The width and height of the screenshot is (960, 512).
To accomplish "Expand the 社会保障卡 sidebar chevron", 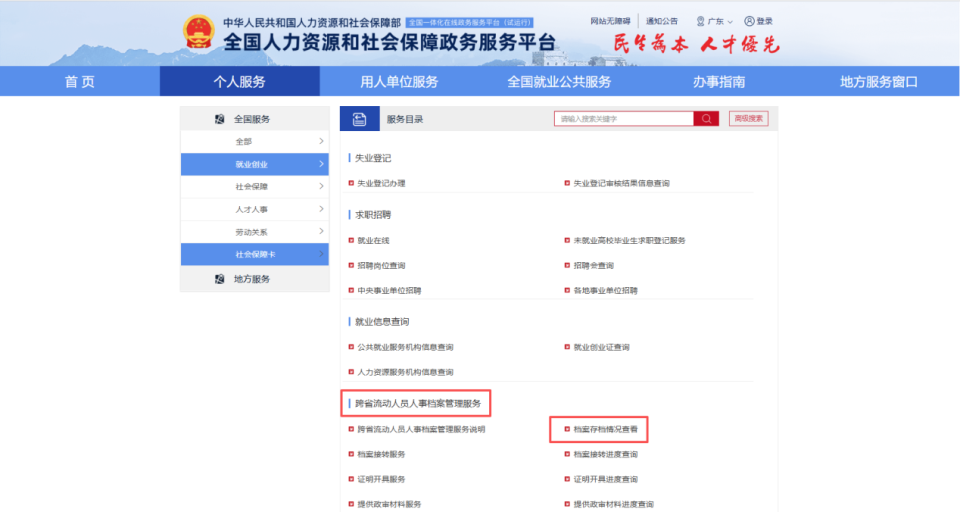I will point(321,254).
